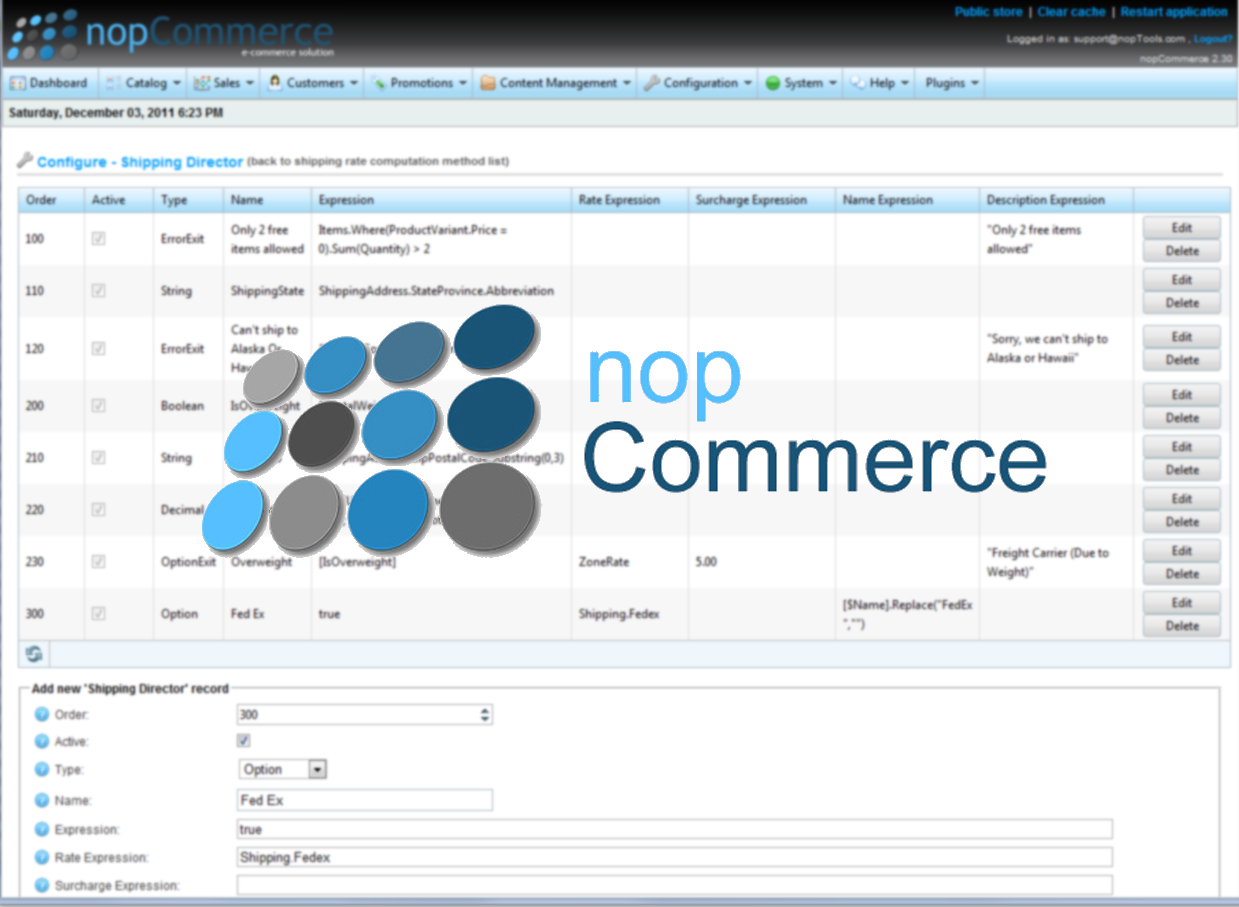This screenshot has width=1239, height=907.
Task: Delete the row with order 100
Action: coord(1182,251)
